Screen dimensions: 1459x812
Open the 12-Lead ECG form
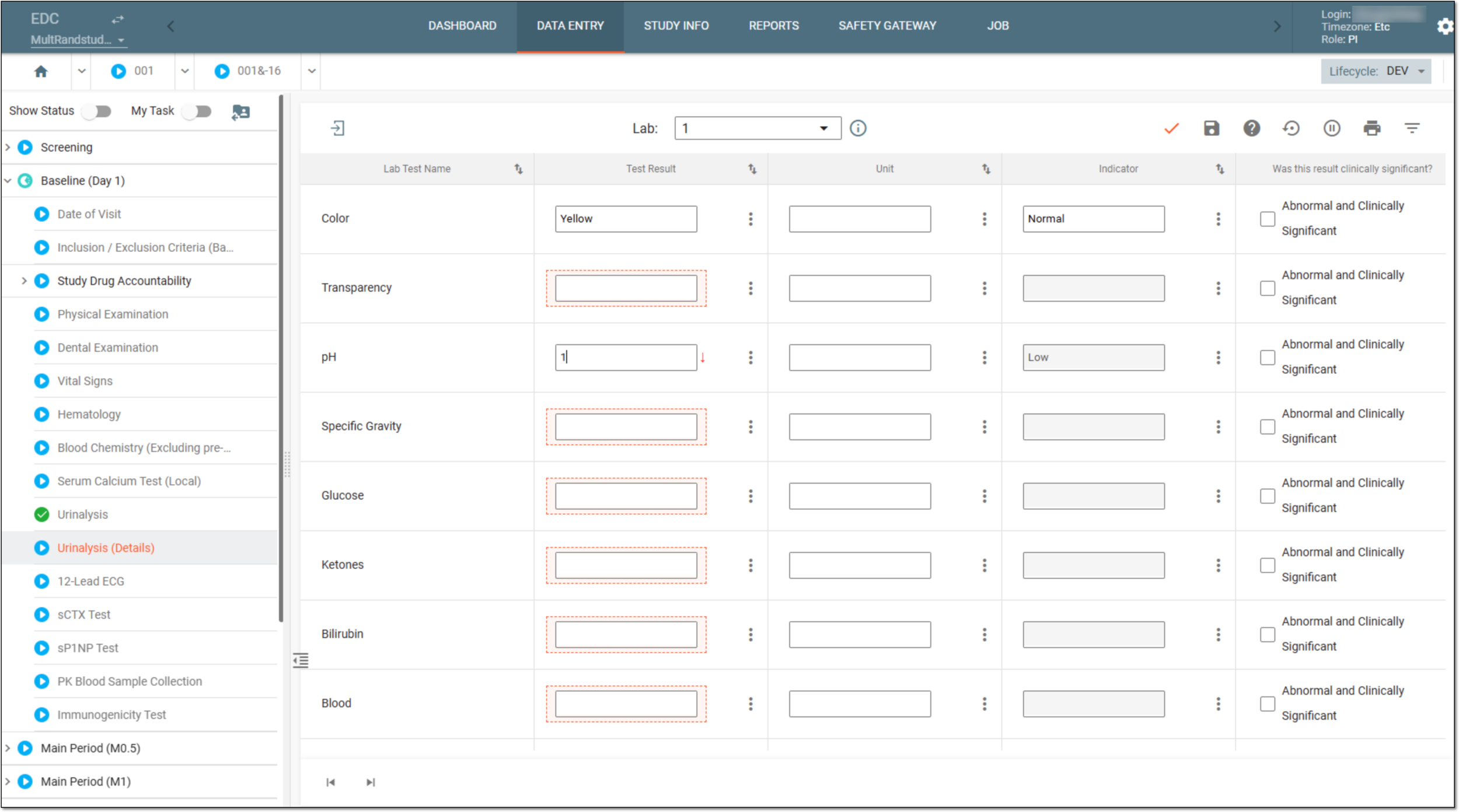coord(90,582)
